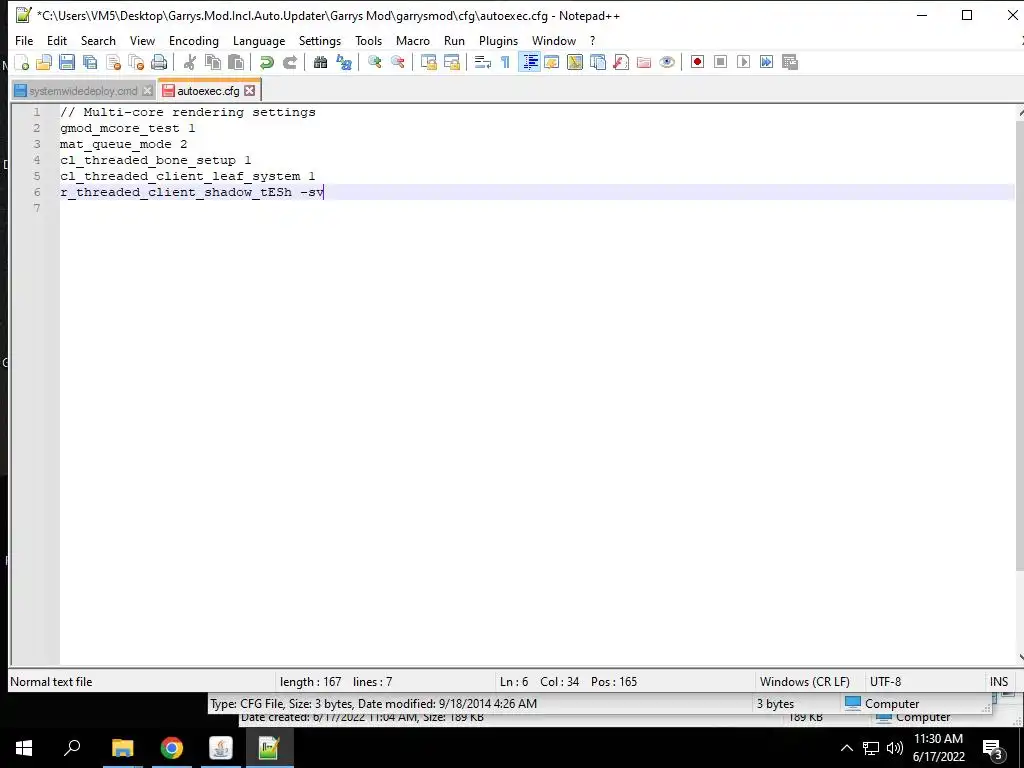Toggle synchronize horizontal scrolling

(x=451, y=62)
